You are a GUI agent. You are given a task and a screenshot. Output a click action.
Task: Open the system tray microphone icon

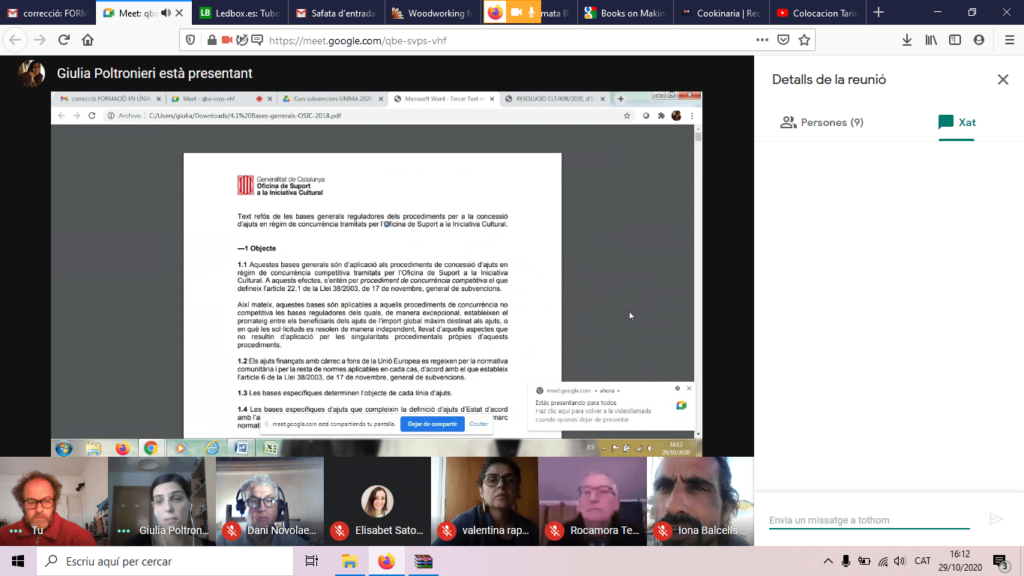pos(846,561)
